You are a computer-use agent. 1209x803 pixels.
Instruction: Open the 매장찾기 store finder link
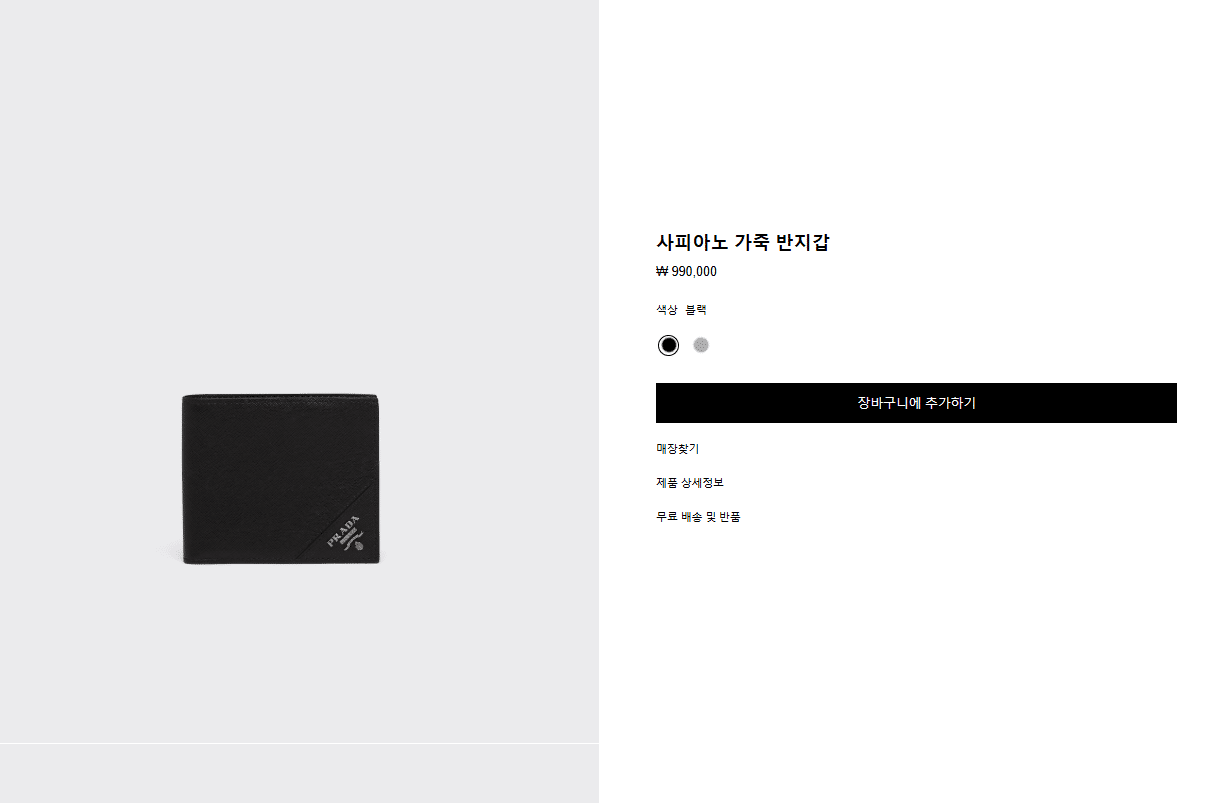678,449
